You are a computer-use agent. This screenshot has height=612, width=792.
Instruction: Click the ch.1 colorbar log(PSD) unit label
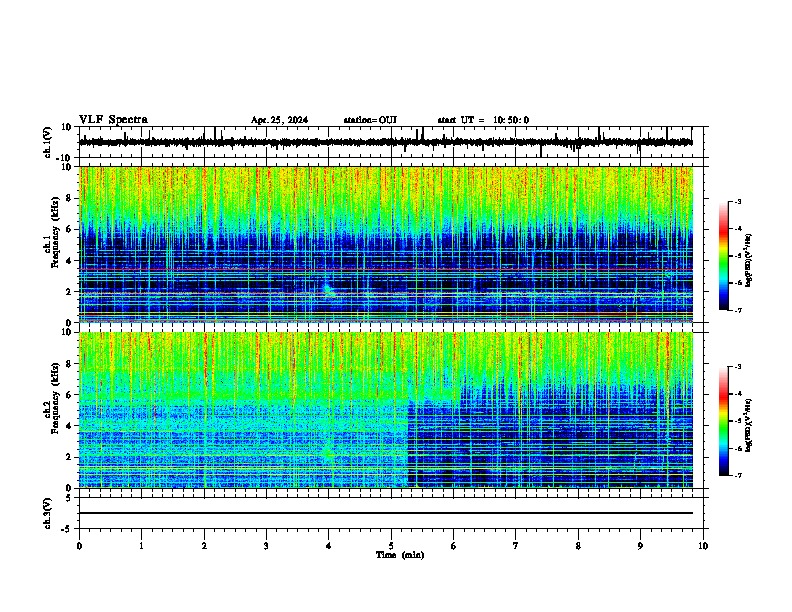point(749,260)
